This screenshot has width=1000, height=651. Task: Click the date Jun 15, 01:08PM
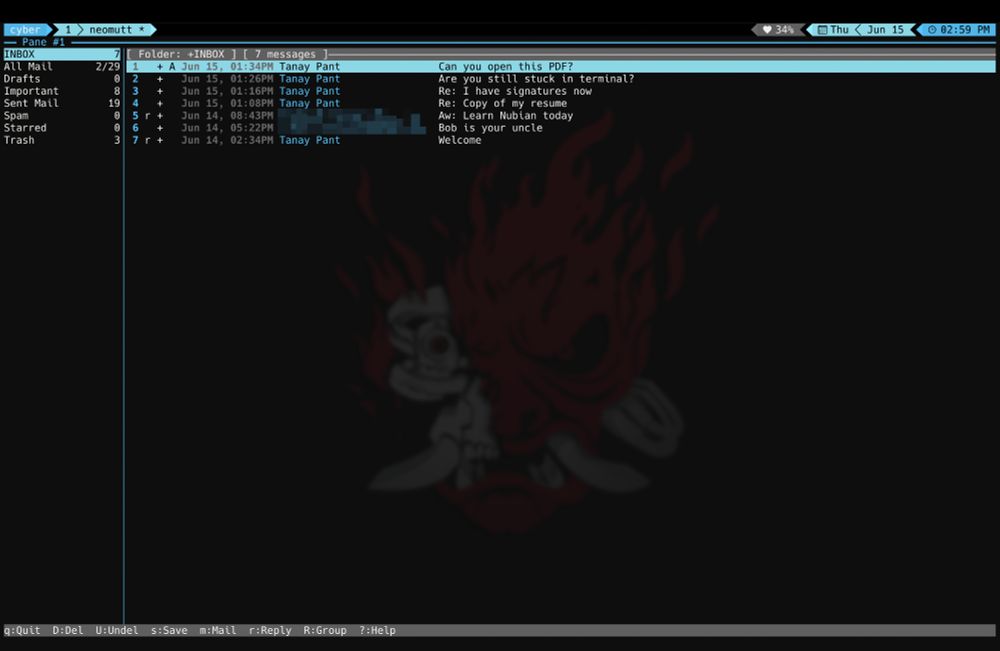[227, 103]
